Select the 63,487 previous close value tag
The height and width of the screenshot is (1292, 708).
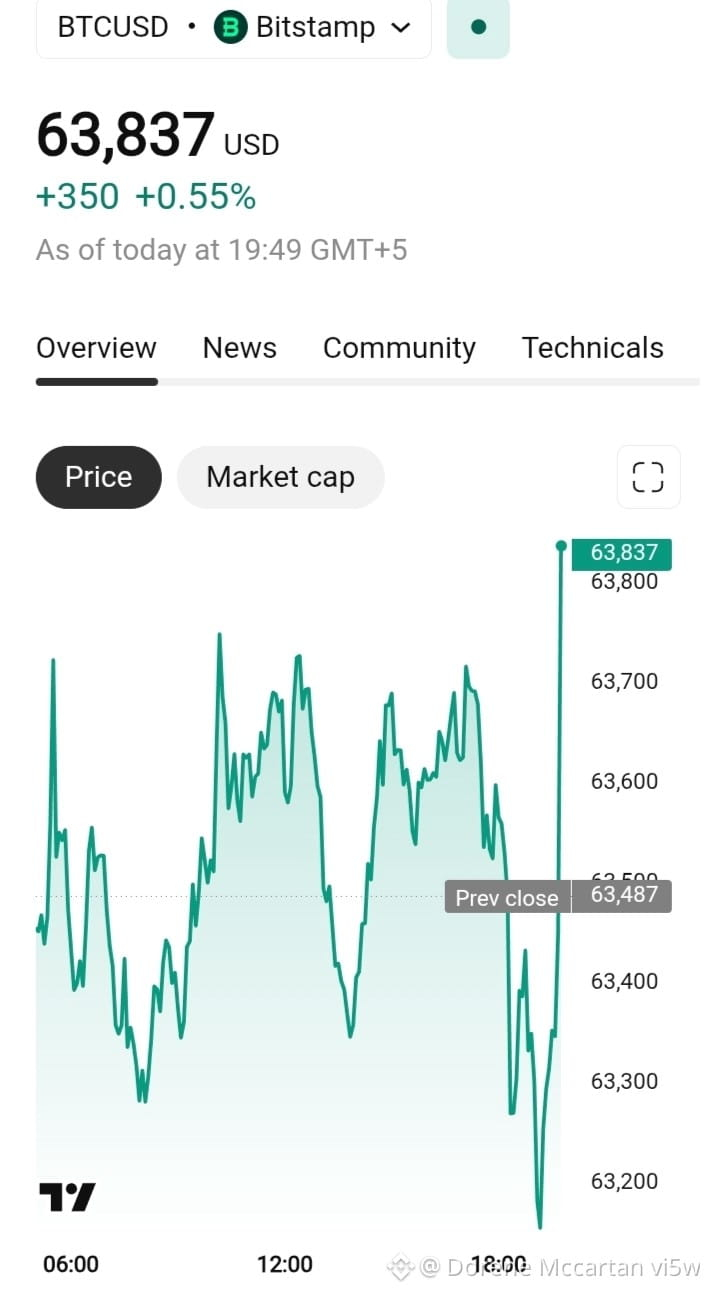click(622, 896)
